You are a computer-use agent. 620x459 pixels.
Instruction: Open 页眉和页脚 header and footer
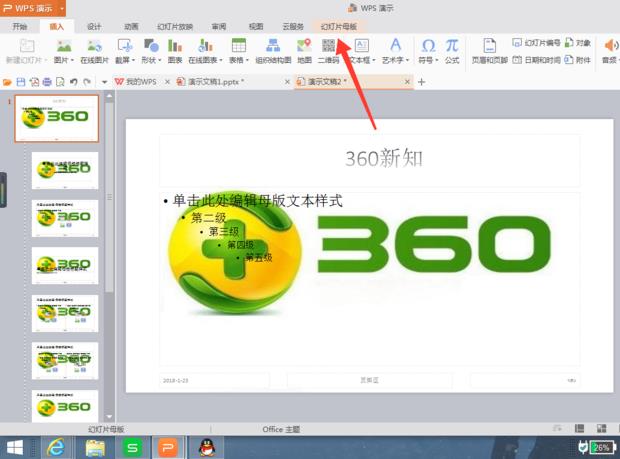click(490, 51)
